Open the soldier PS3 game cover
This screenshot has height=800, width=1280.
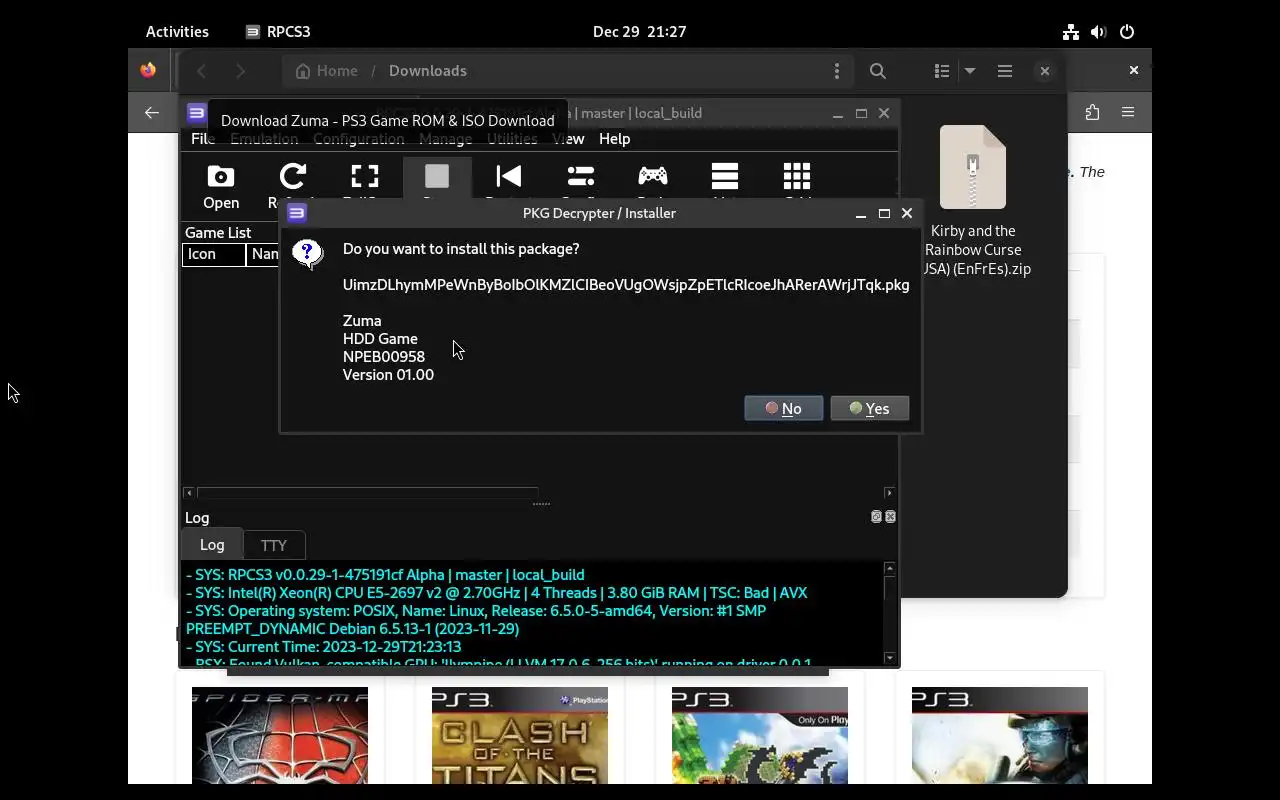1000,735
